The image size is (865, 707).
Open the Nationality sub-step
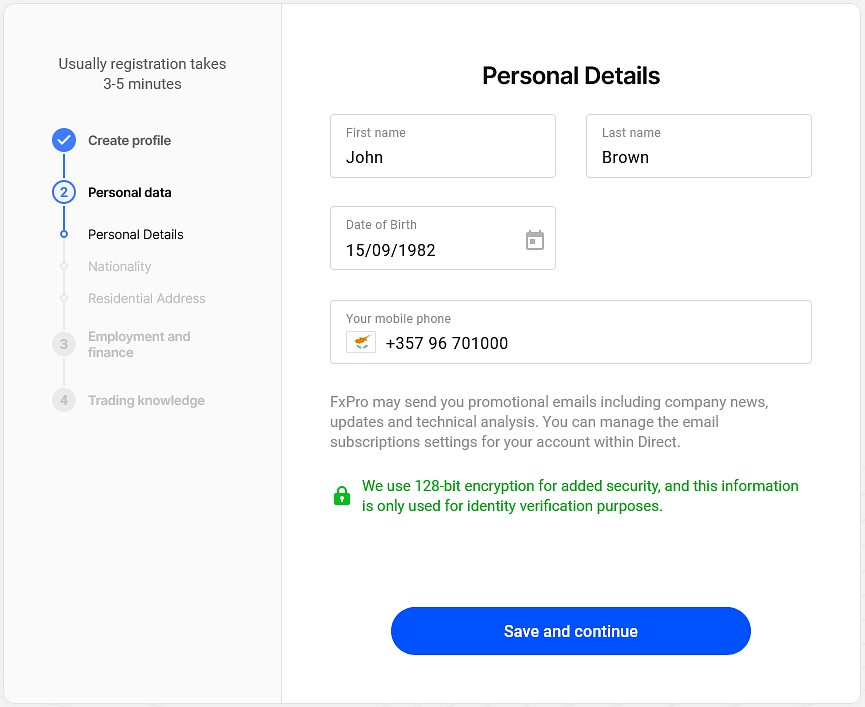click(x=120, y=266)
